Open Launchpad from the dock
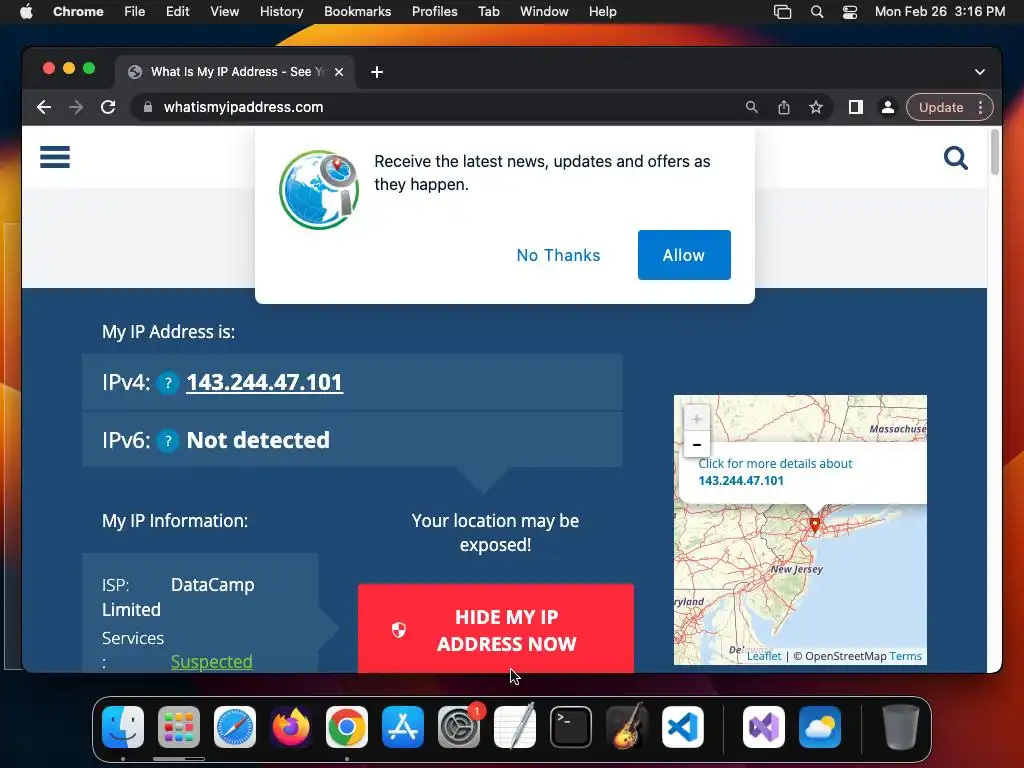The image size is (1024, 768). [179, 727]
